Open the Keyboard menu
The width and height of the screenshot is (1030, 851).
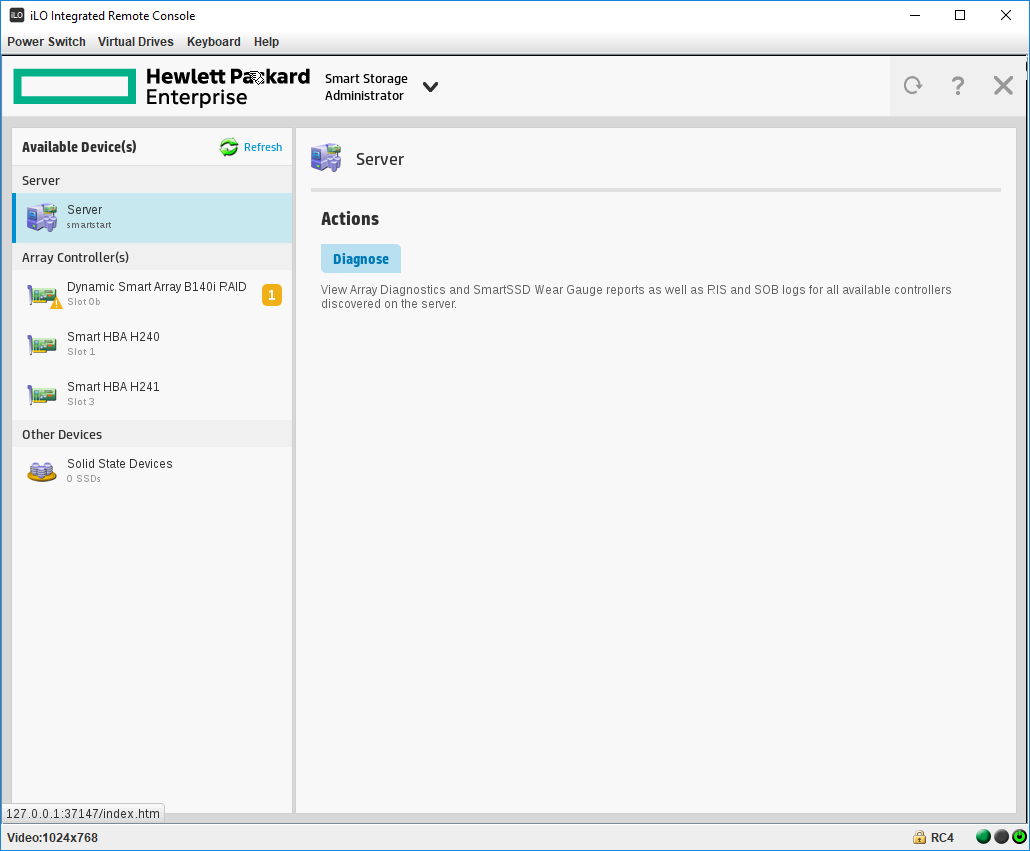(x=213, y=41)
